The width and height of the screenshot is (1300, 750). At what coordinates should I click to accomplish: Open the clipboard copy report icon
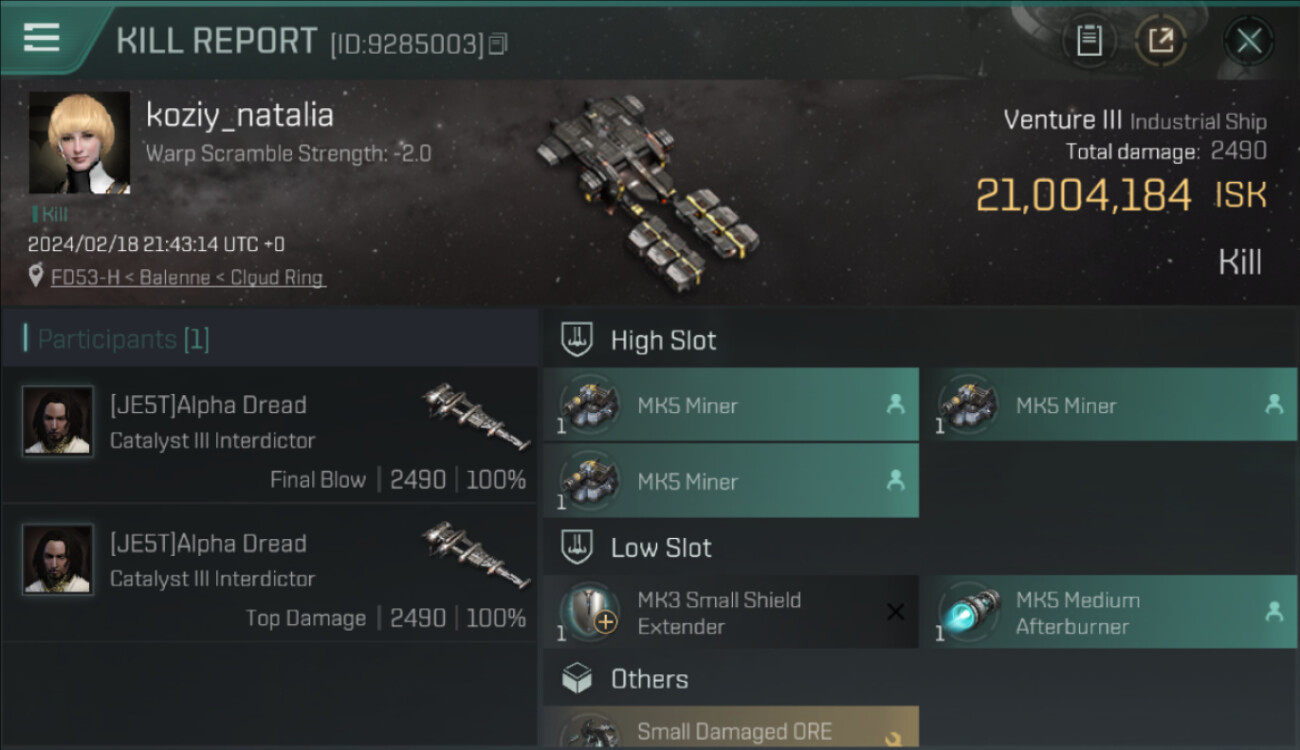[1089, 41]
